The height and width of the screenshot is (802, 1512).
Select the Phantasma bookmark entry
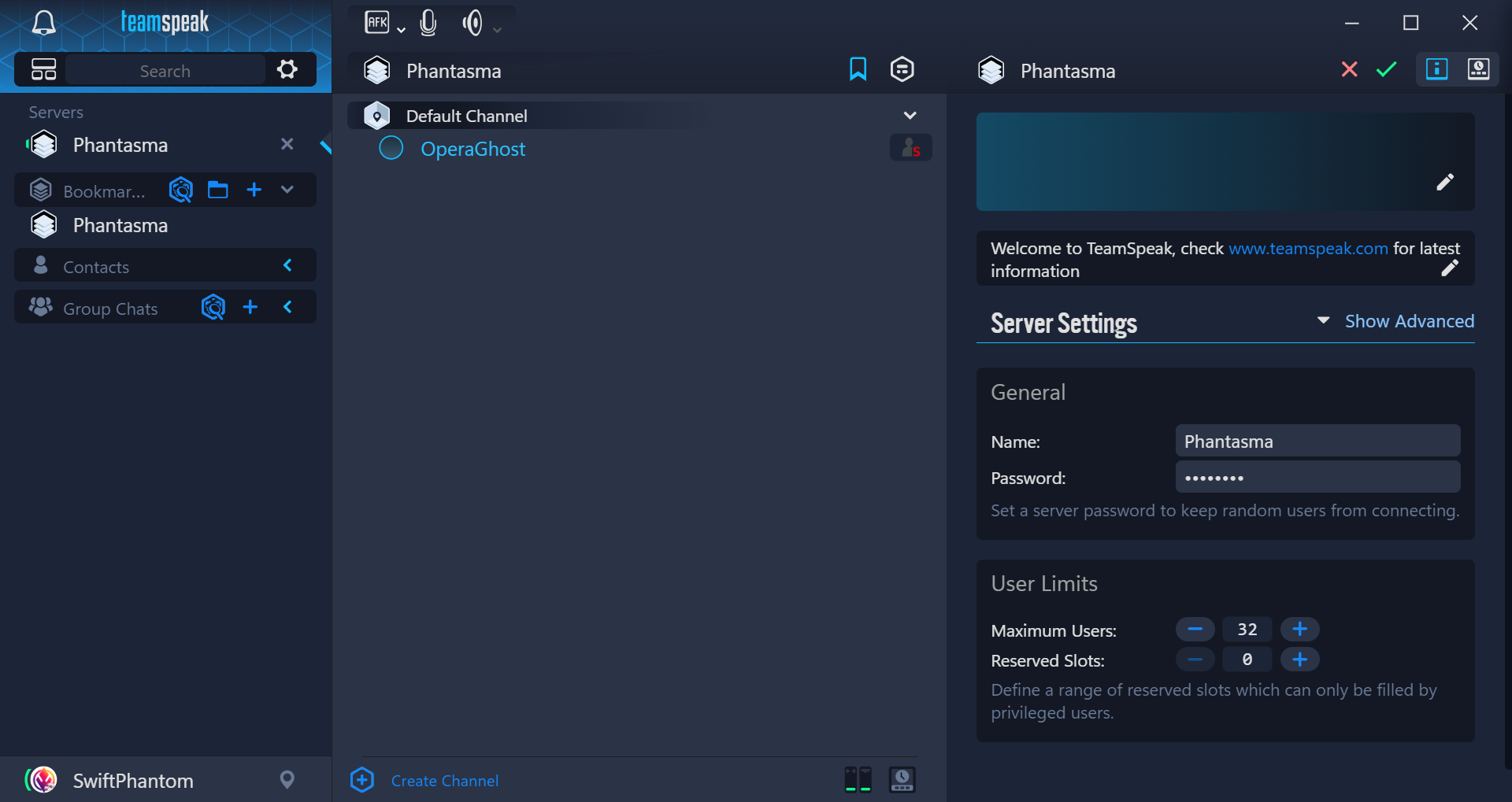[x=120, y=226]
